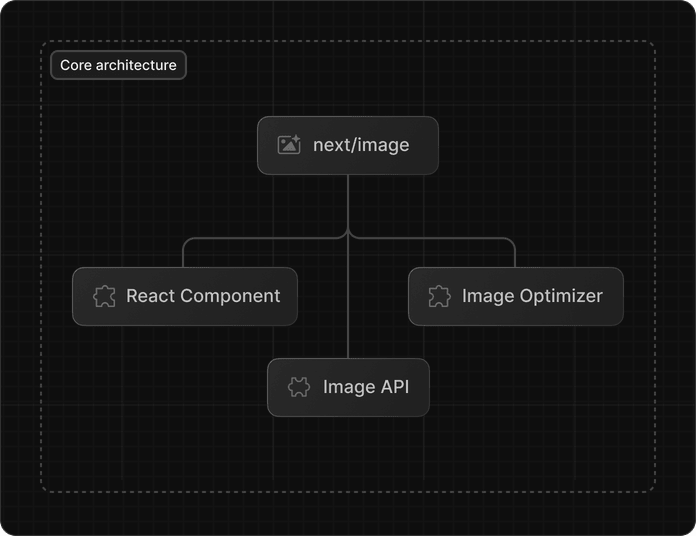Click the junction where the connector lines split

(348, 237)
